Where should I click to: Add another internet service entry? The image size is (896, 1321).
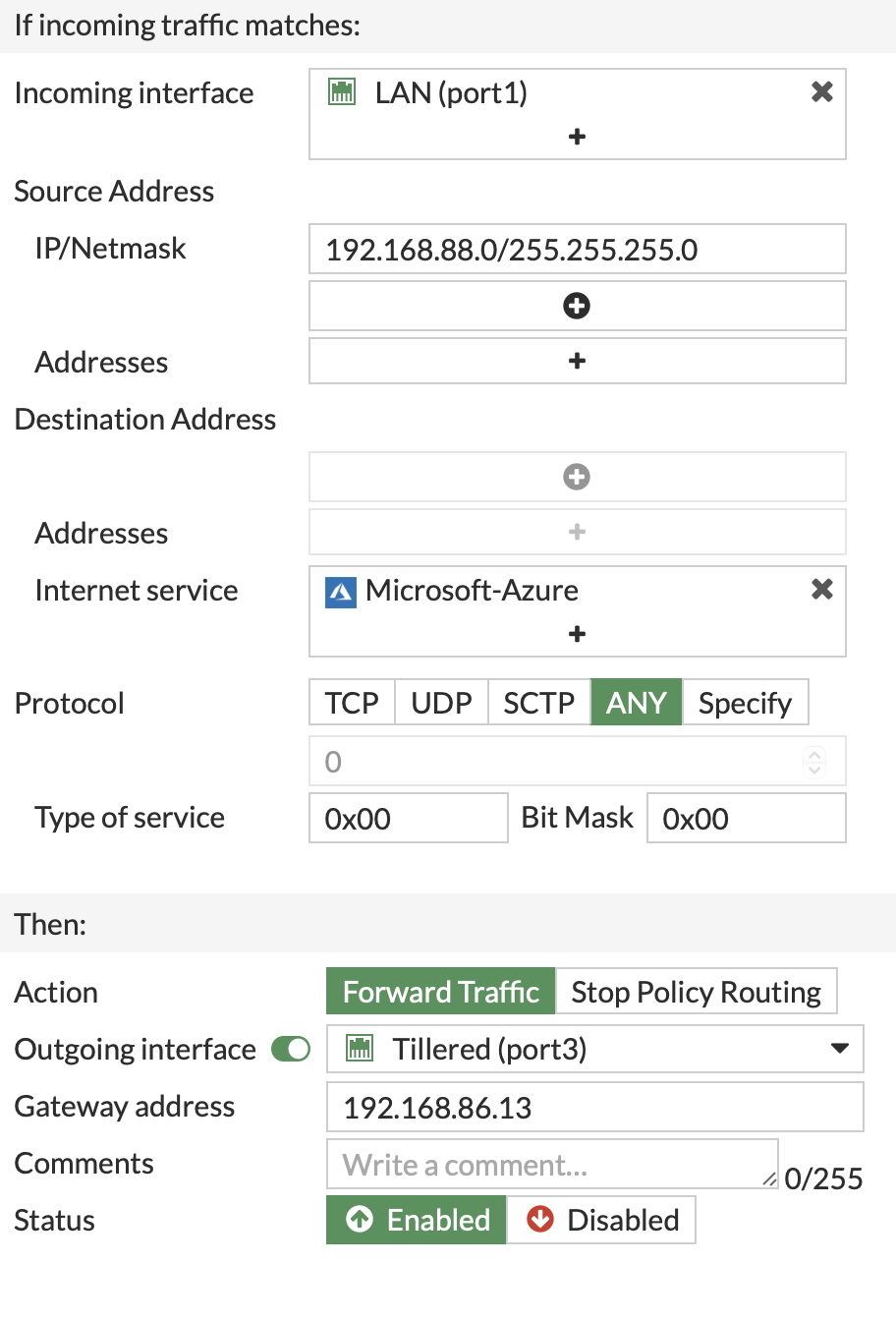click(577, 634)
